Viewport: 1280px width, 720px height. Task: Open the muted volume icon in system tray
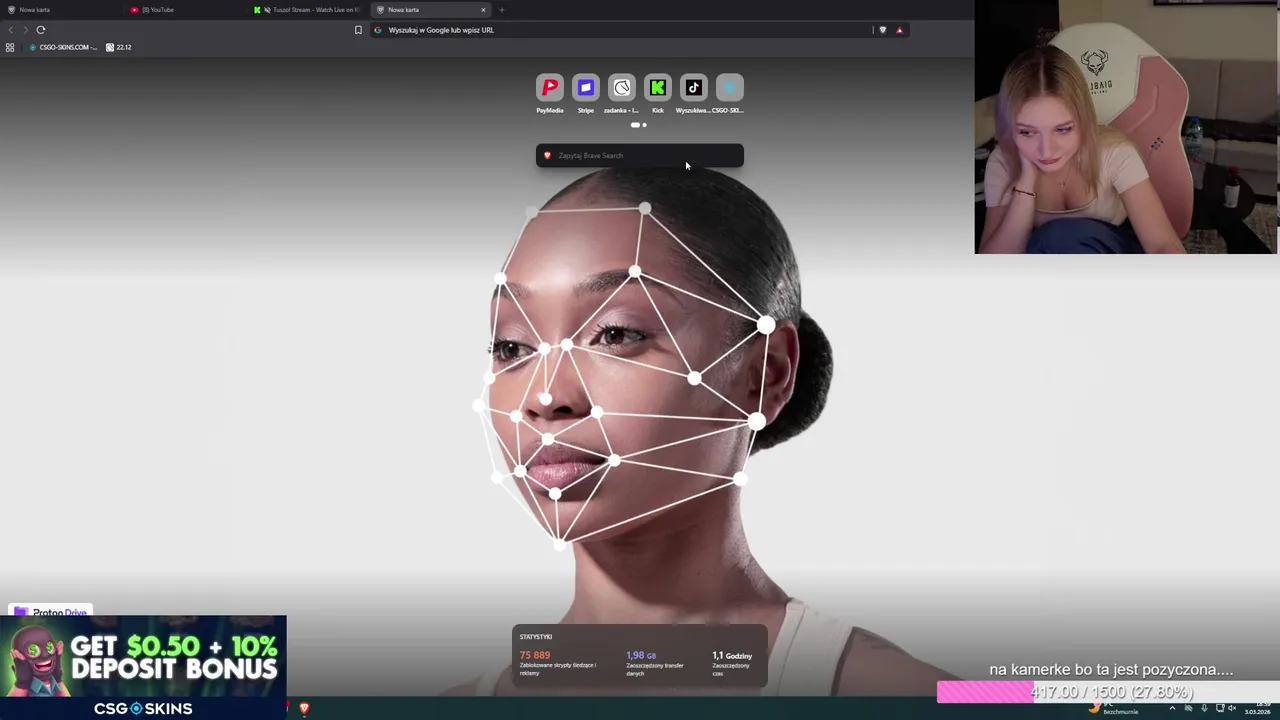(1233, 708)
